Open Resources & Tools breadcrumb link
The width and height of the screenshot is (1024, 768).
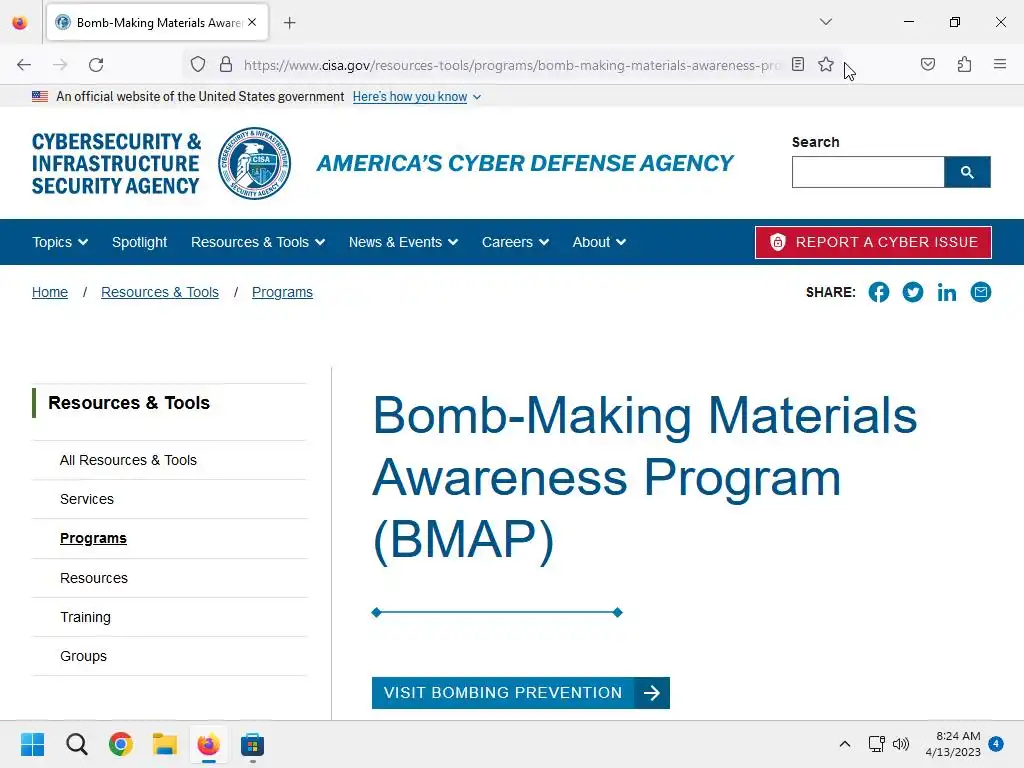[x=160, y=292]
